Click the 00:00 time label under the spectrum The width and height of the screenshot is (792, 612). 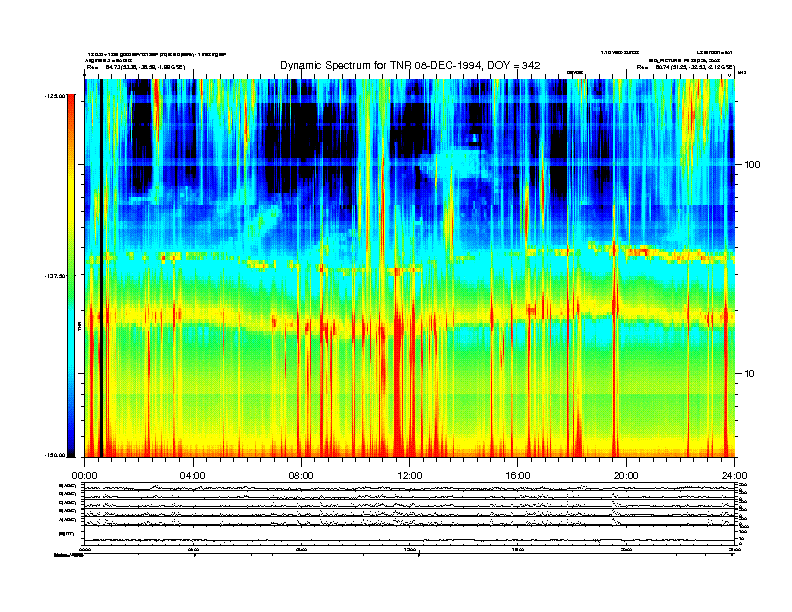pos(84,476)
